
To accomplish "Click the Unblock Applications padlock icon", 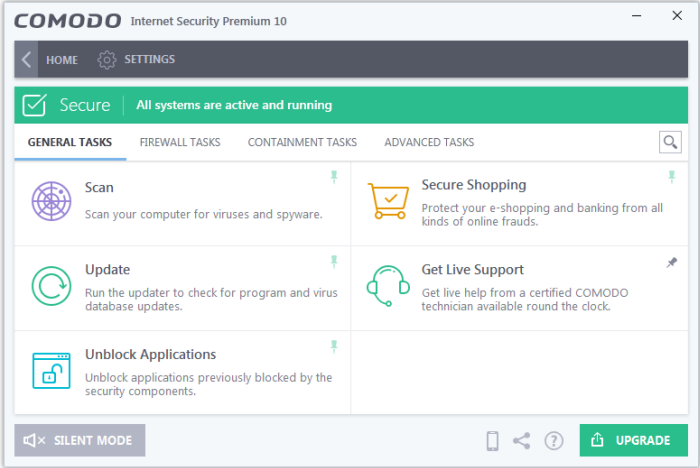I will (x=52, y=370).
